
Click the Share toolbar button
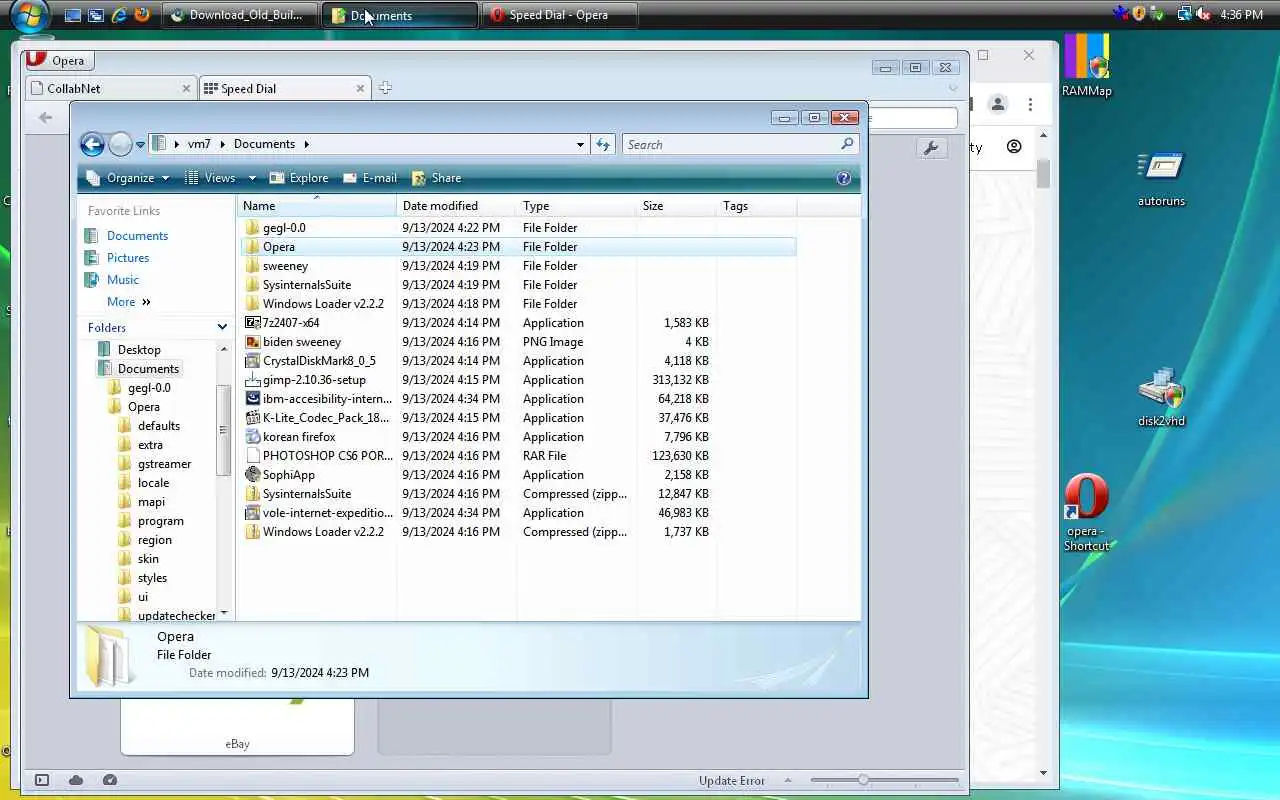(436, 178)
